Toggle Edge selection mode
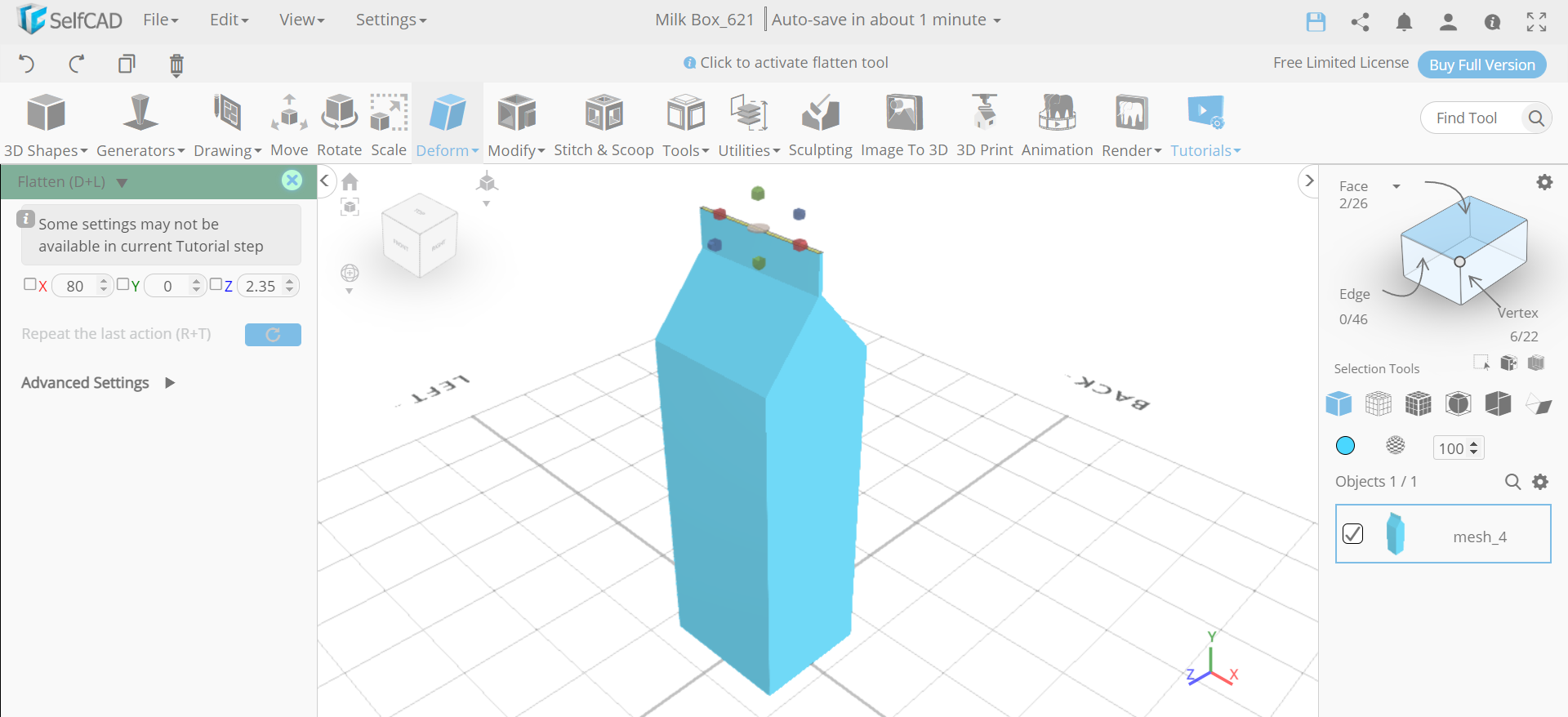The height and width of the screenshot is (717, 1568). 1354,294
